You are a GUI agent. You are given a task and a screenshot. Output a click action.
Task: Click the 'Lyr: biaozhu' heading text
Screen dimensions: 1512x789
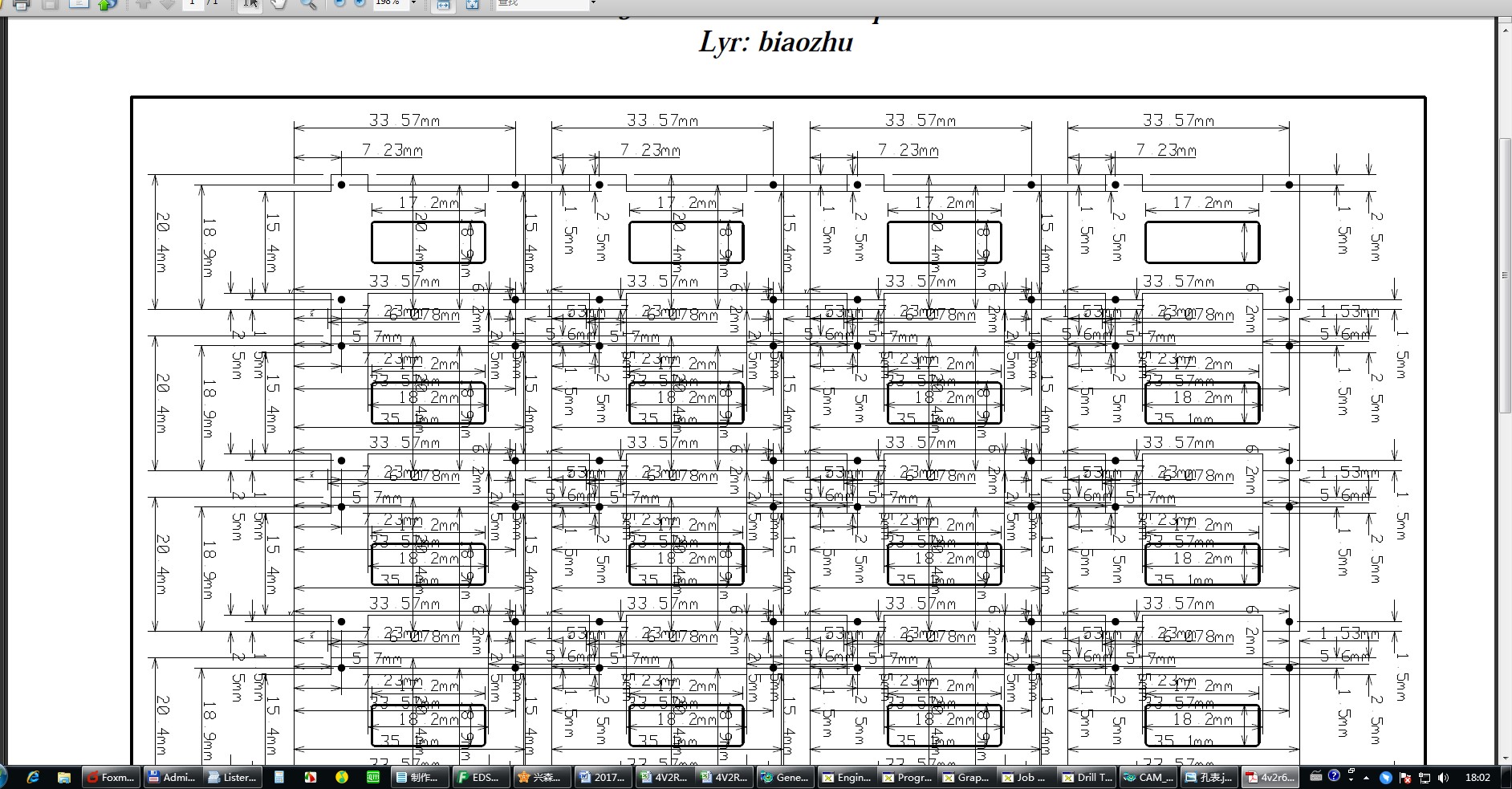click(x=776, y=43)
